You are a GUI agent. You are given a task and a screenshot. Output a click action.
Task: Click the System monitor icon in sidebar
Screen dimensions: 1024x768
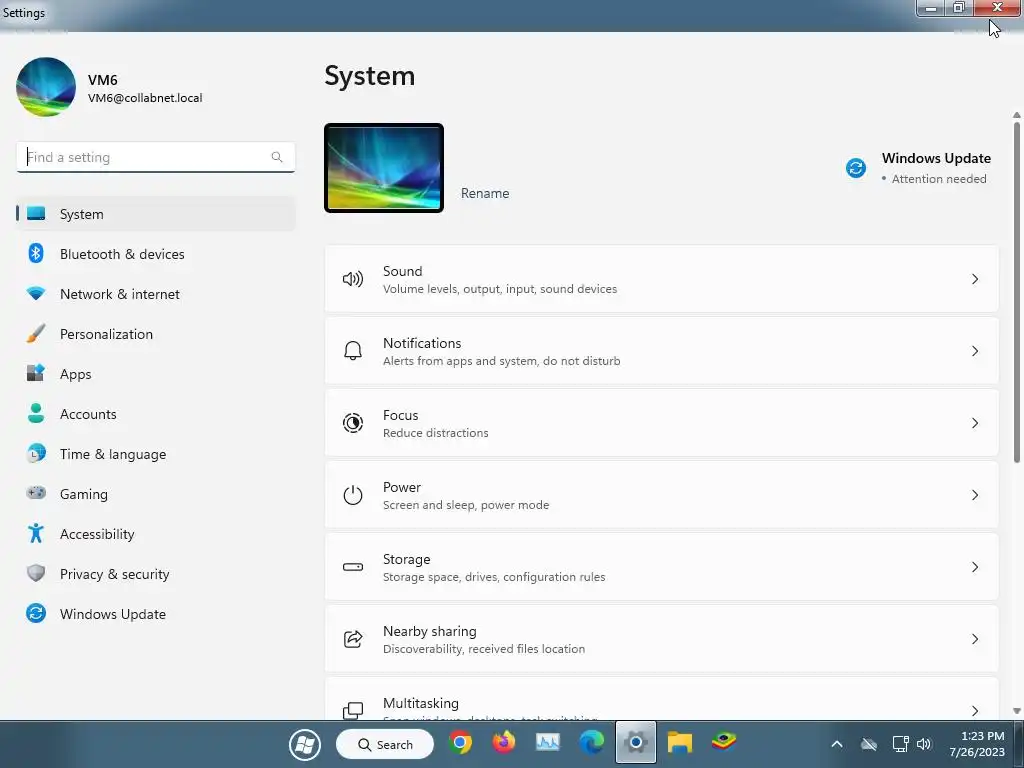pyautogui.click(x=36, y=214)
